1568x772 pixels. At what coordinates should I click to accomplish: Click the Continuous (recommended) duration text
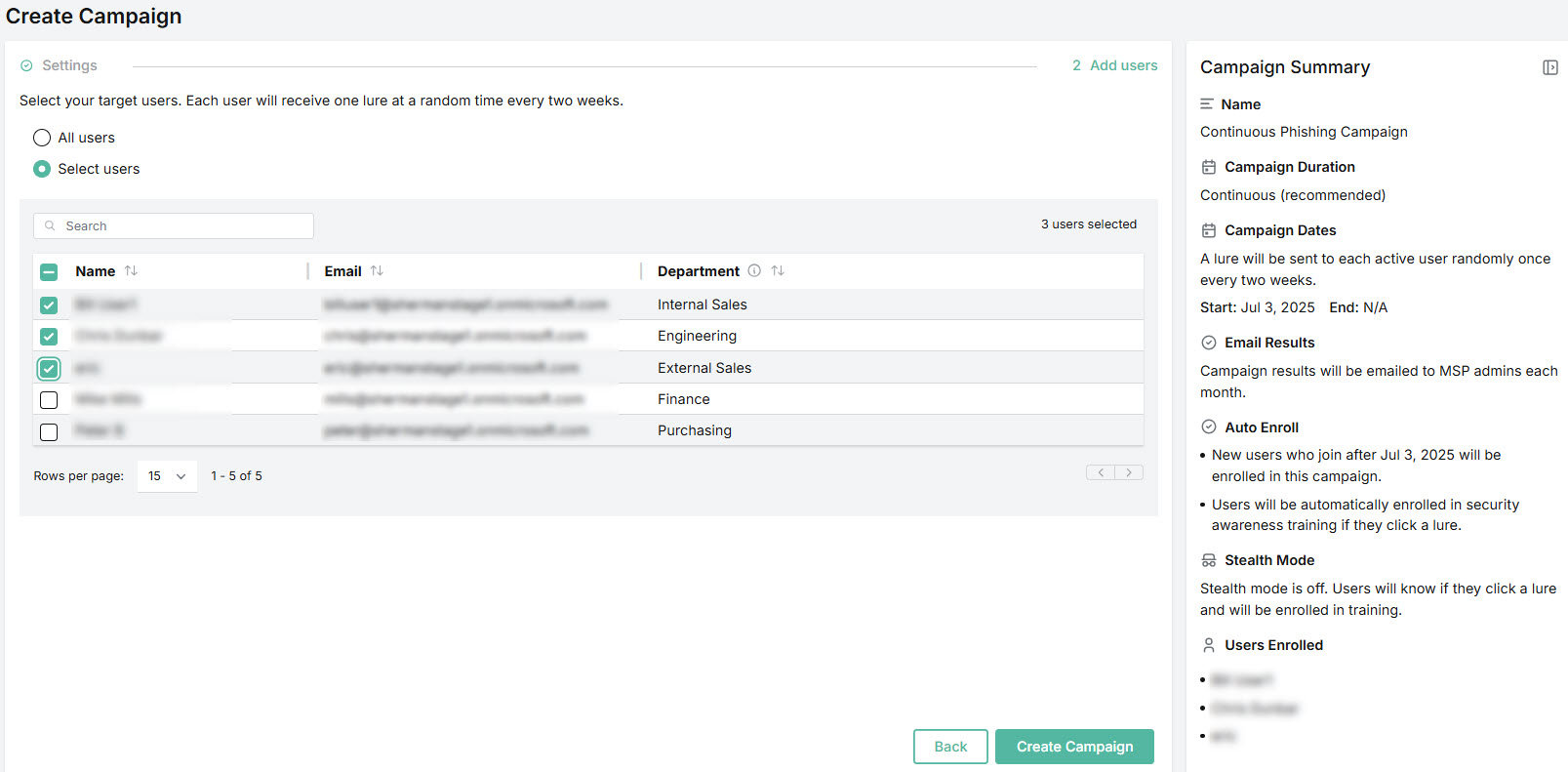pyautogui.click(x=1293, y=195)
